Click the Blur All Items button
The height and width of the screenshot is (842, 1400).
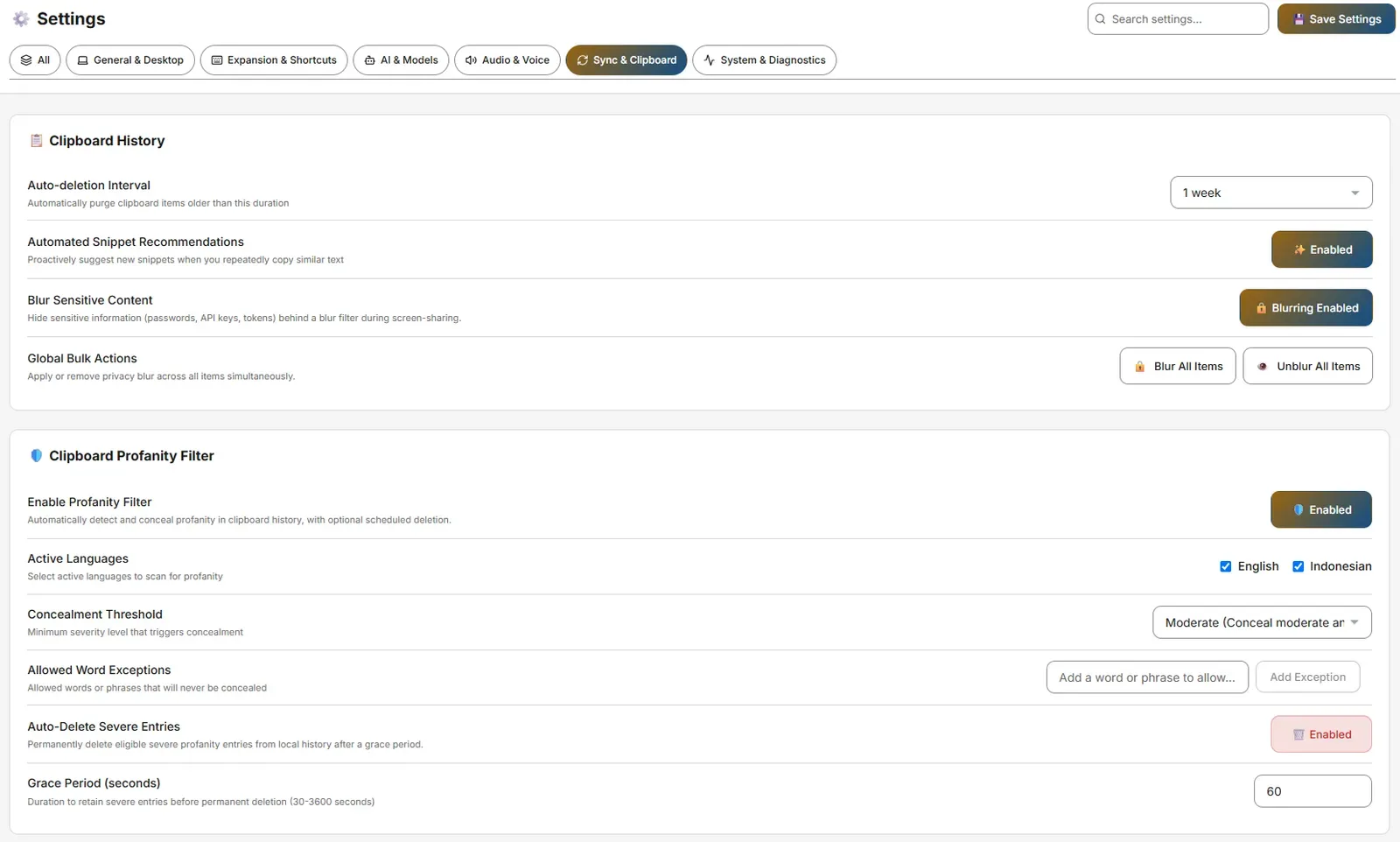click(x=1178, y=367)
